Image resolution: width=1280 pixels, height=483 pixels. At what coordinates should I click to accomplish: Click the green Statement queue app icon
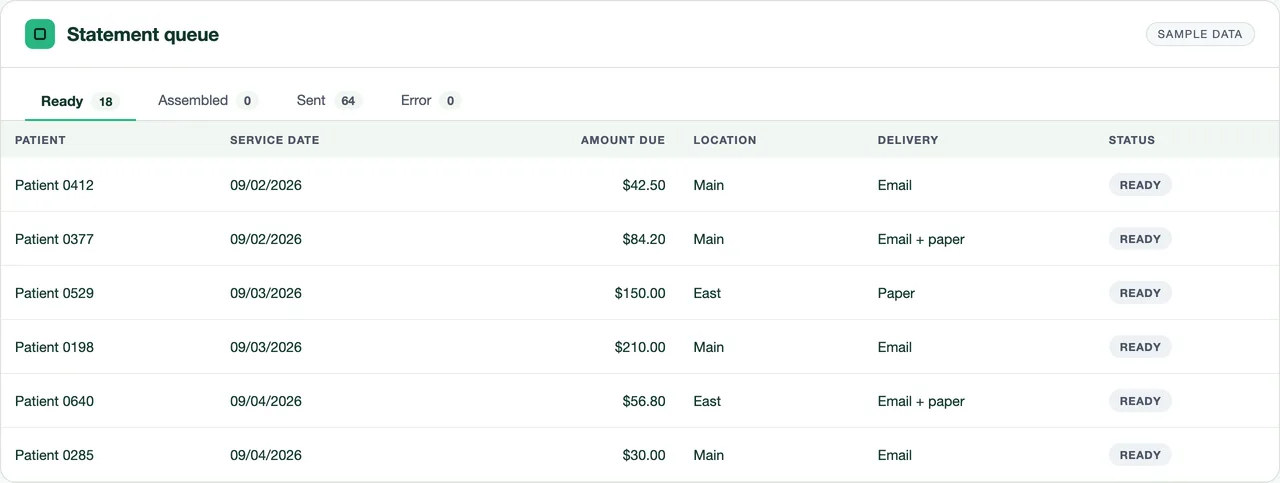[x=40, y=34]
